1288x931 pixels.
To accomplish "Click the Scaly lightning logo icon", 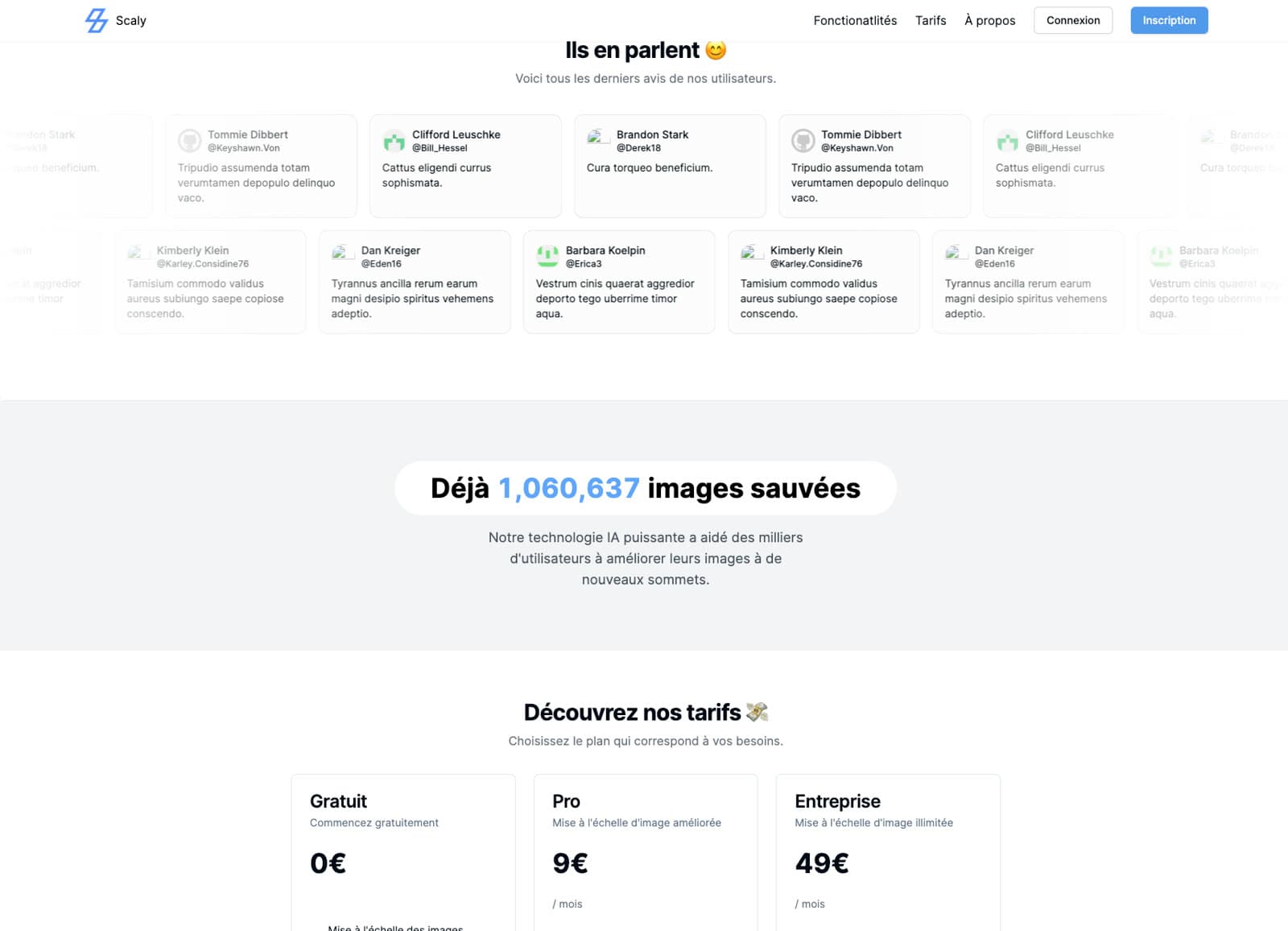I will click(x=97, y=20).
